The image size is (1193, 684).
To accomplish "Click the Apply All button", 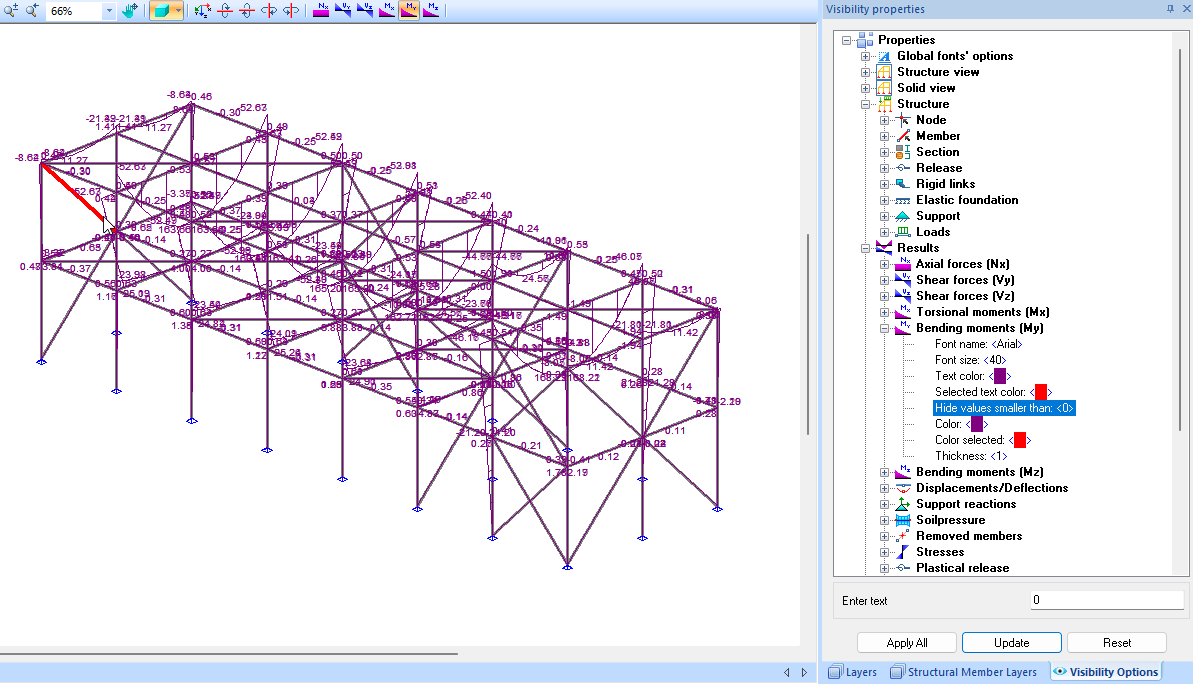I will coord(907,643).
